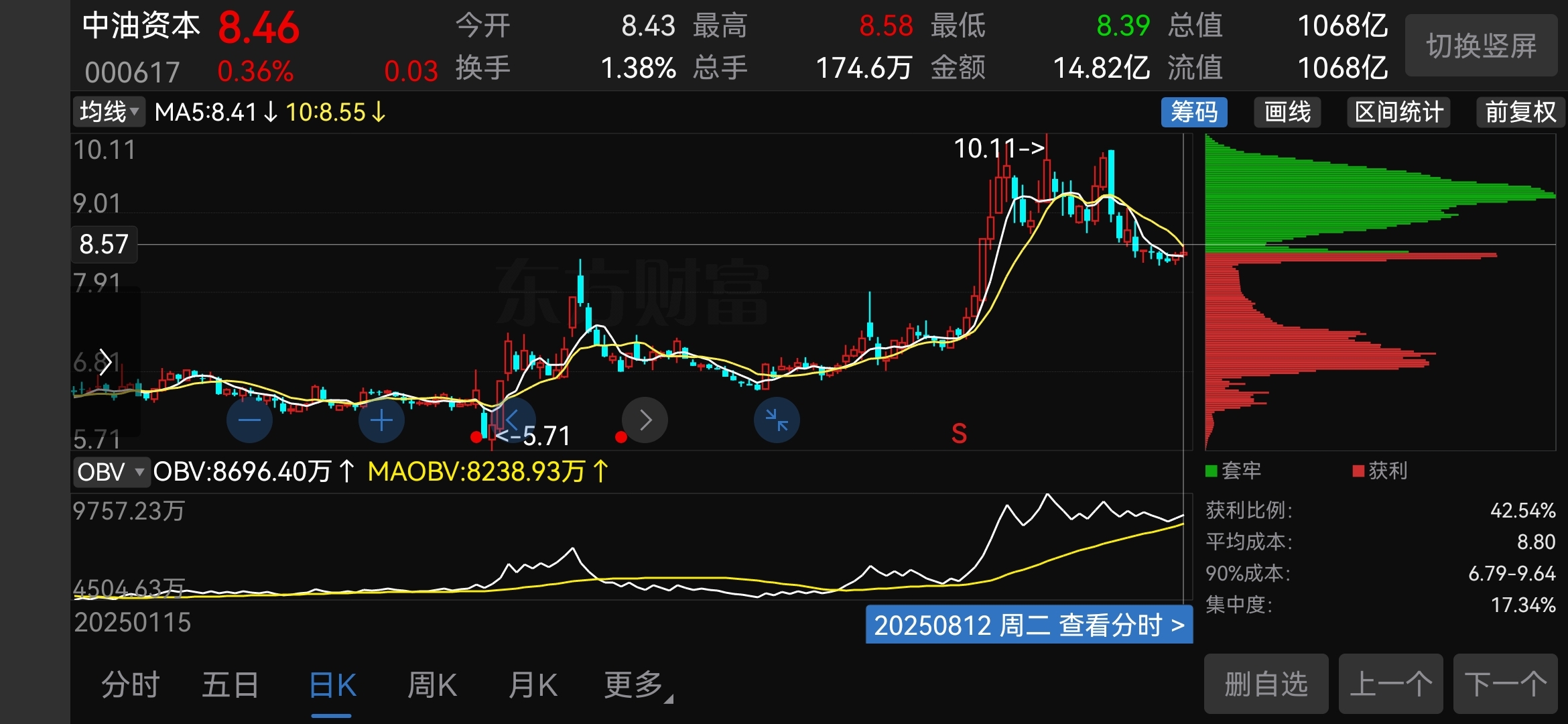Open the 画线 drawing tool
Screen dimensions: 1568x724
coord(1287,112)
